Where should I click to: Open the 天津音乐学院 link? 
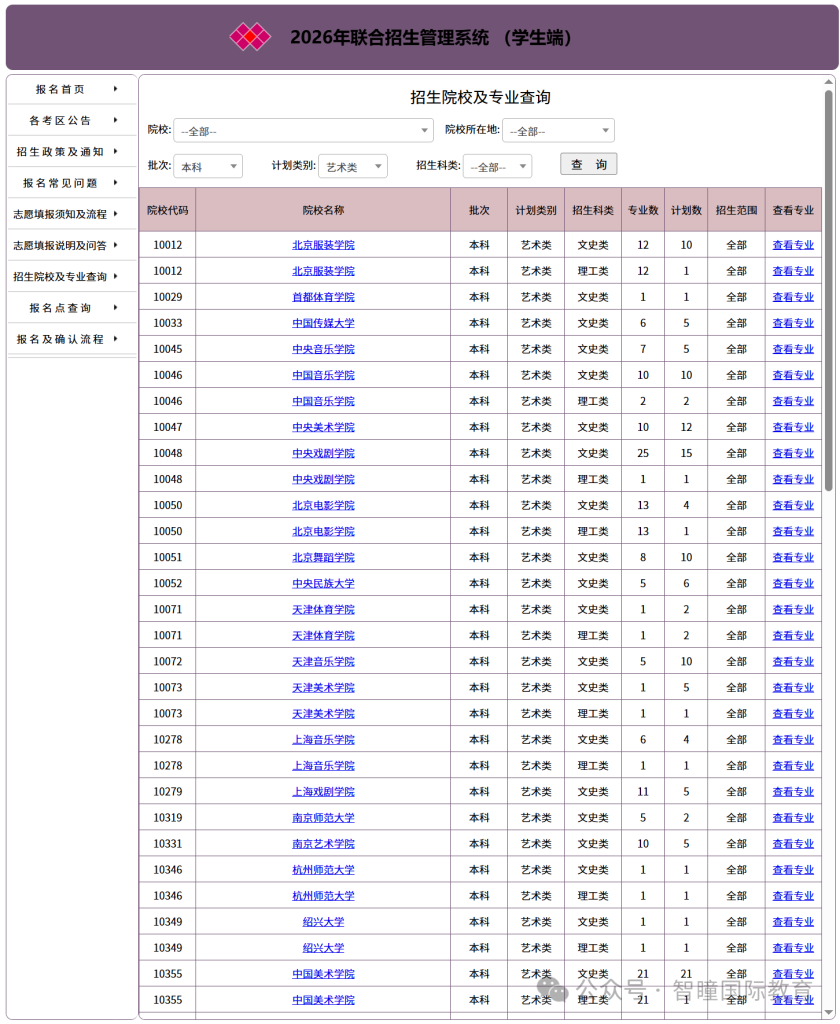click(323, 662)
